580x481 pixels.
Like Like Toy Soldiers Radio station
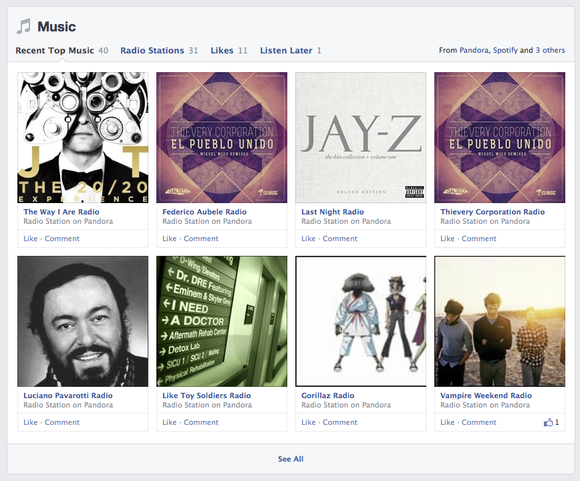(169, 422)
